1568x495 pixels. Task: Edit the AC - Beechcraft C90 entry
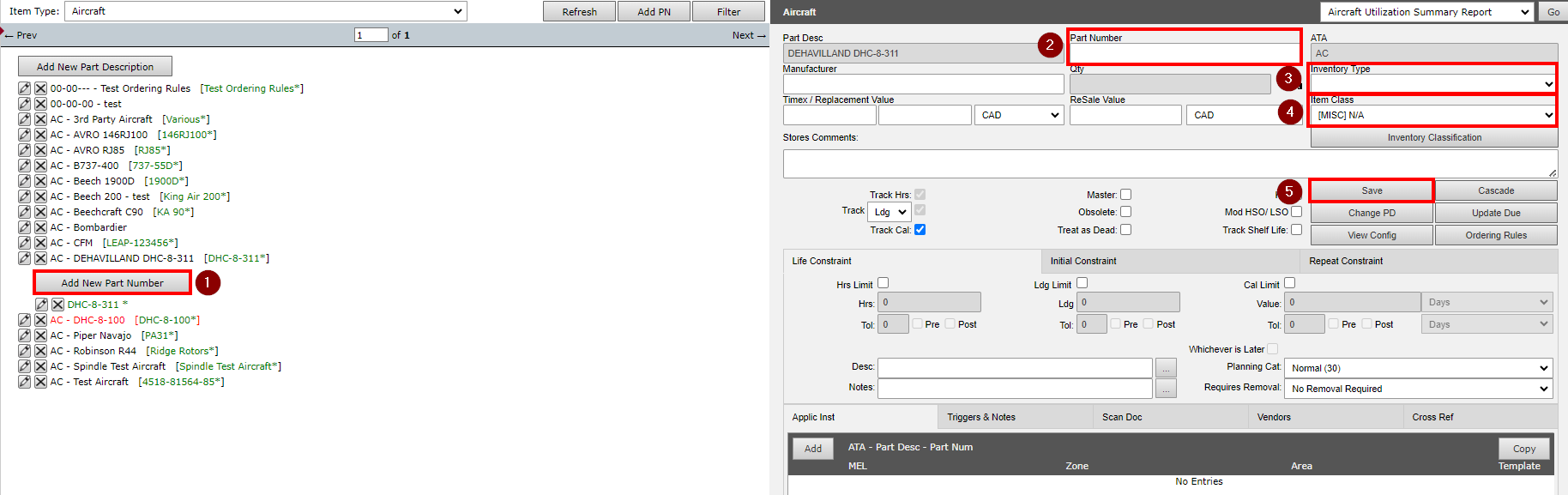24,212
